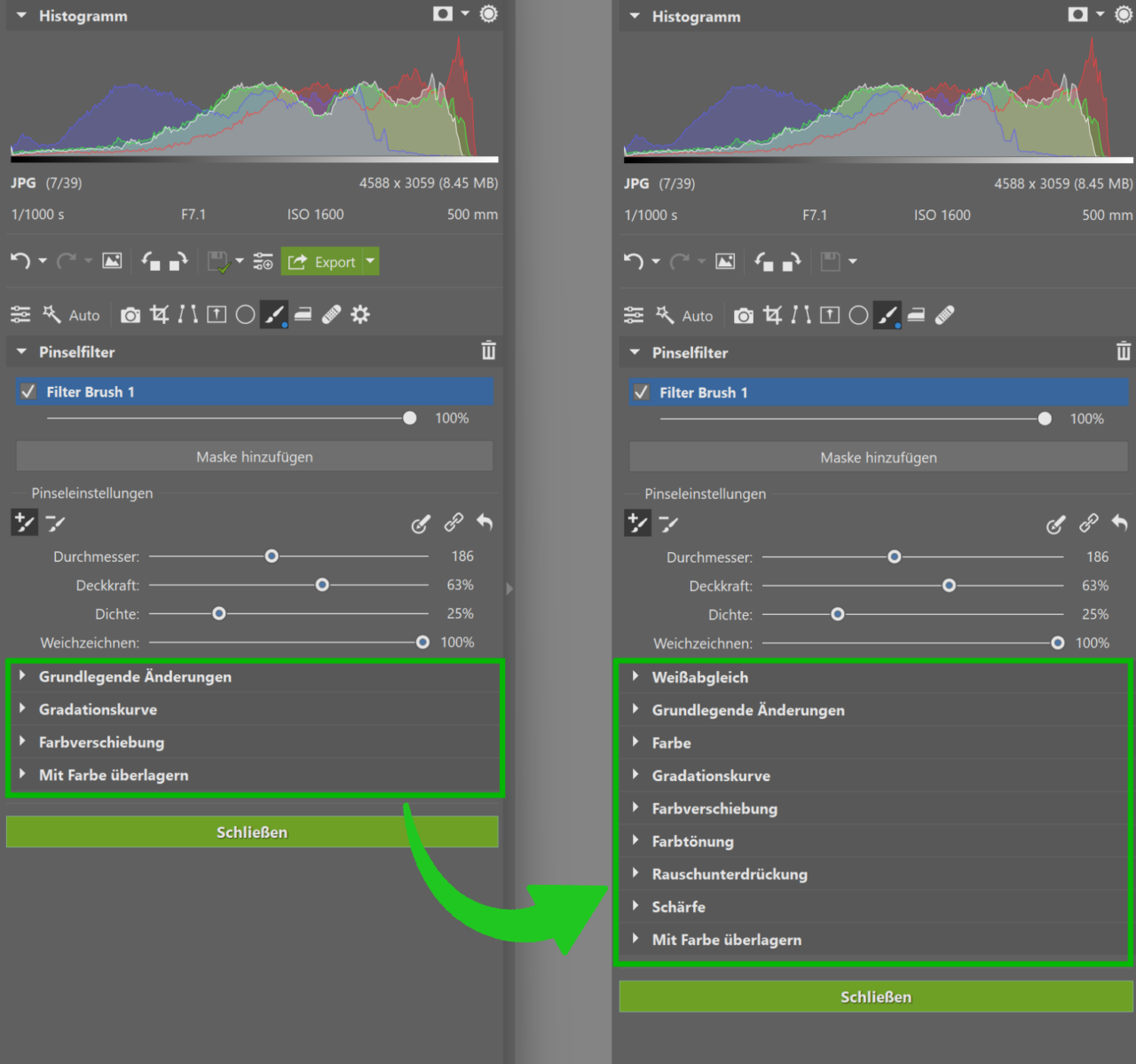
Task: Collapse the left Histogramm panel
Action: pos(21,16)
